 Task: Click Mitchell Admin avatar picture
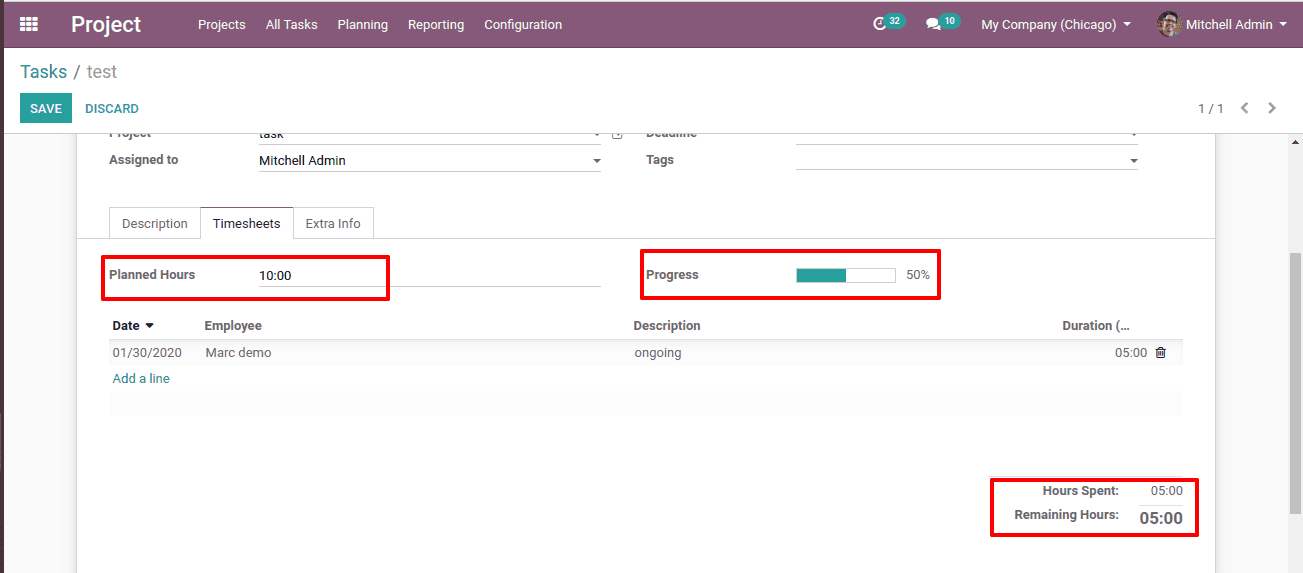[x=1169, y=24]
